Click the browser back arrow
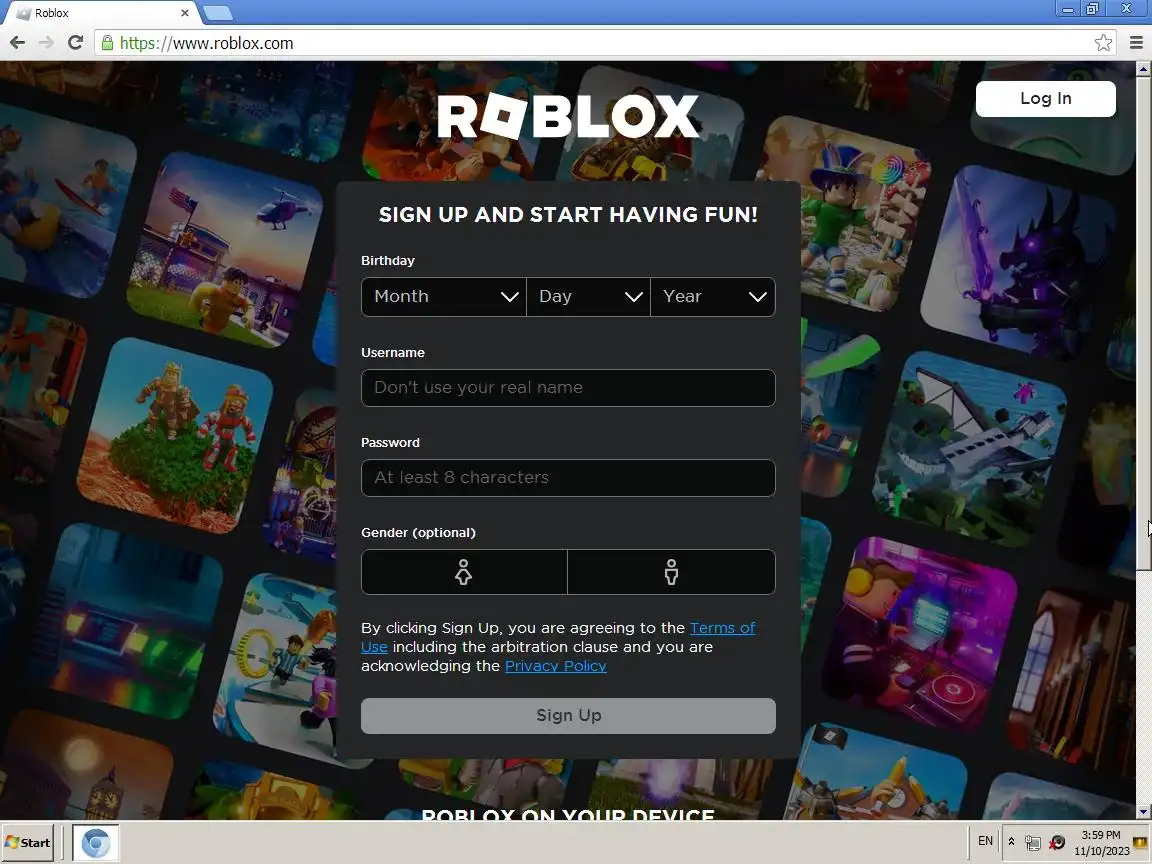 click(18, 43)
